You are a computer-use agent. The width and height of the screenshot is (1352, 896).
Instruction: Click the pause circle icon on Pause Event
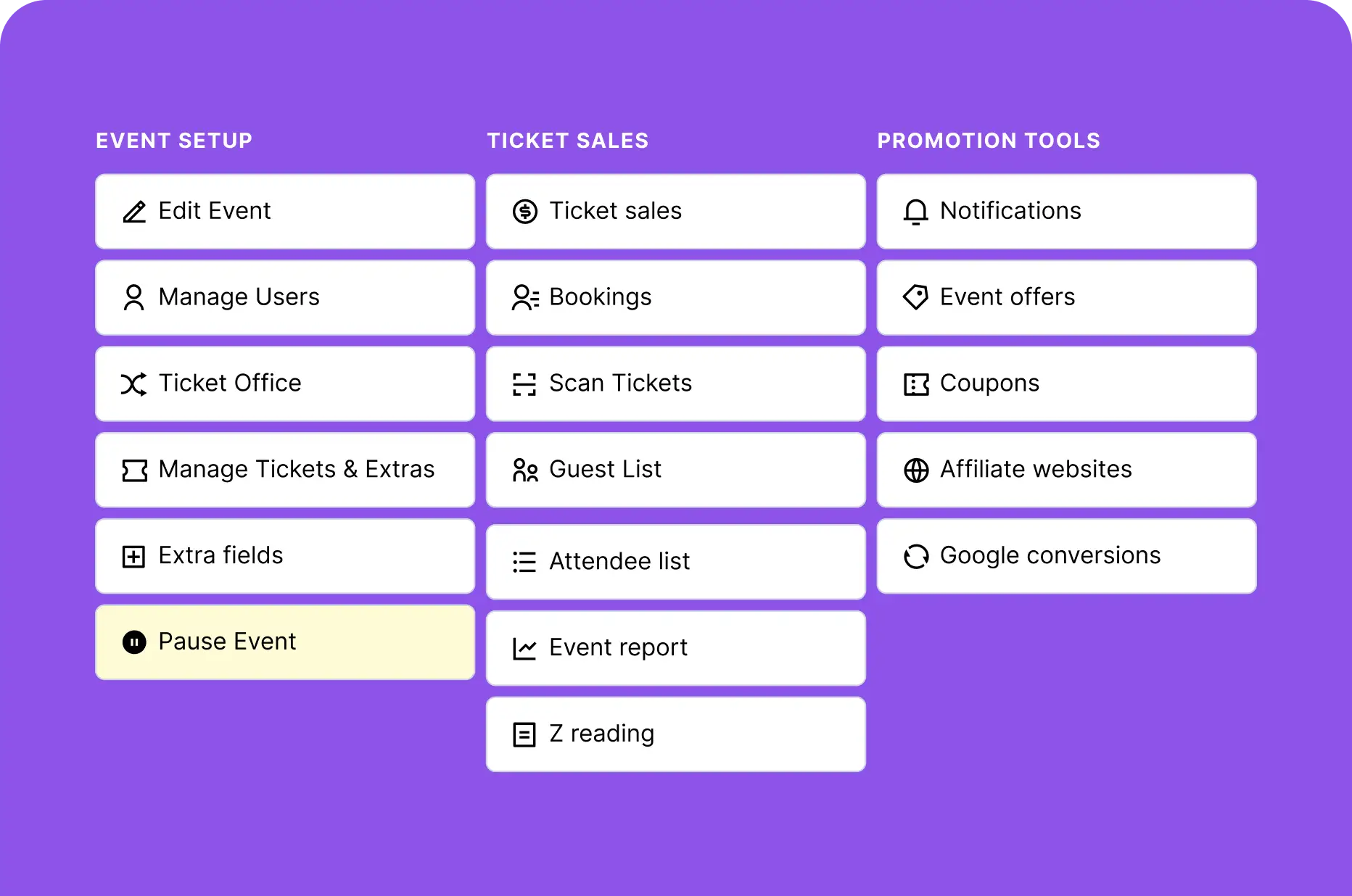click(134, 642)
